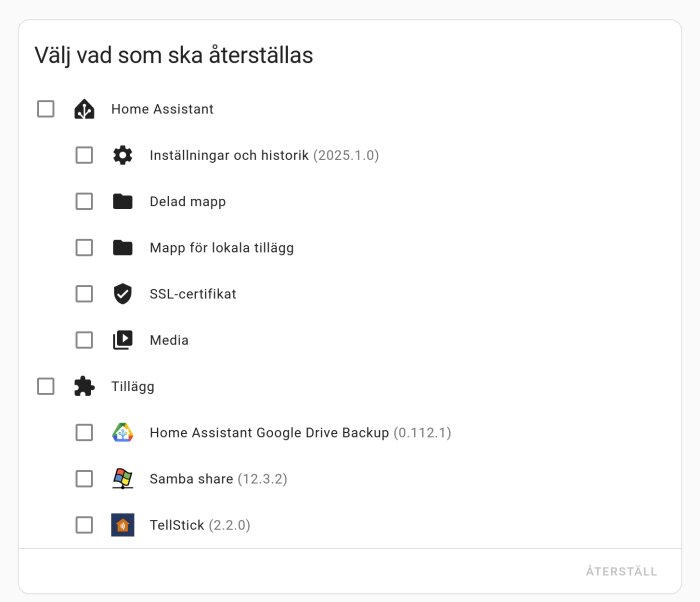Image resolution: width=700 pixels, height=602 pixels.
Task: Click the TellStick add-on icon
Action: click(122, 524)
